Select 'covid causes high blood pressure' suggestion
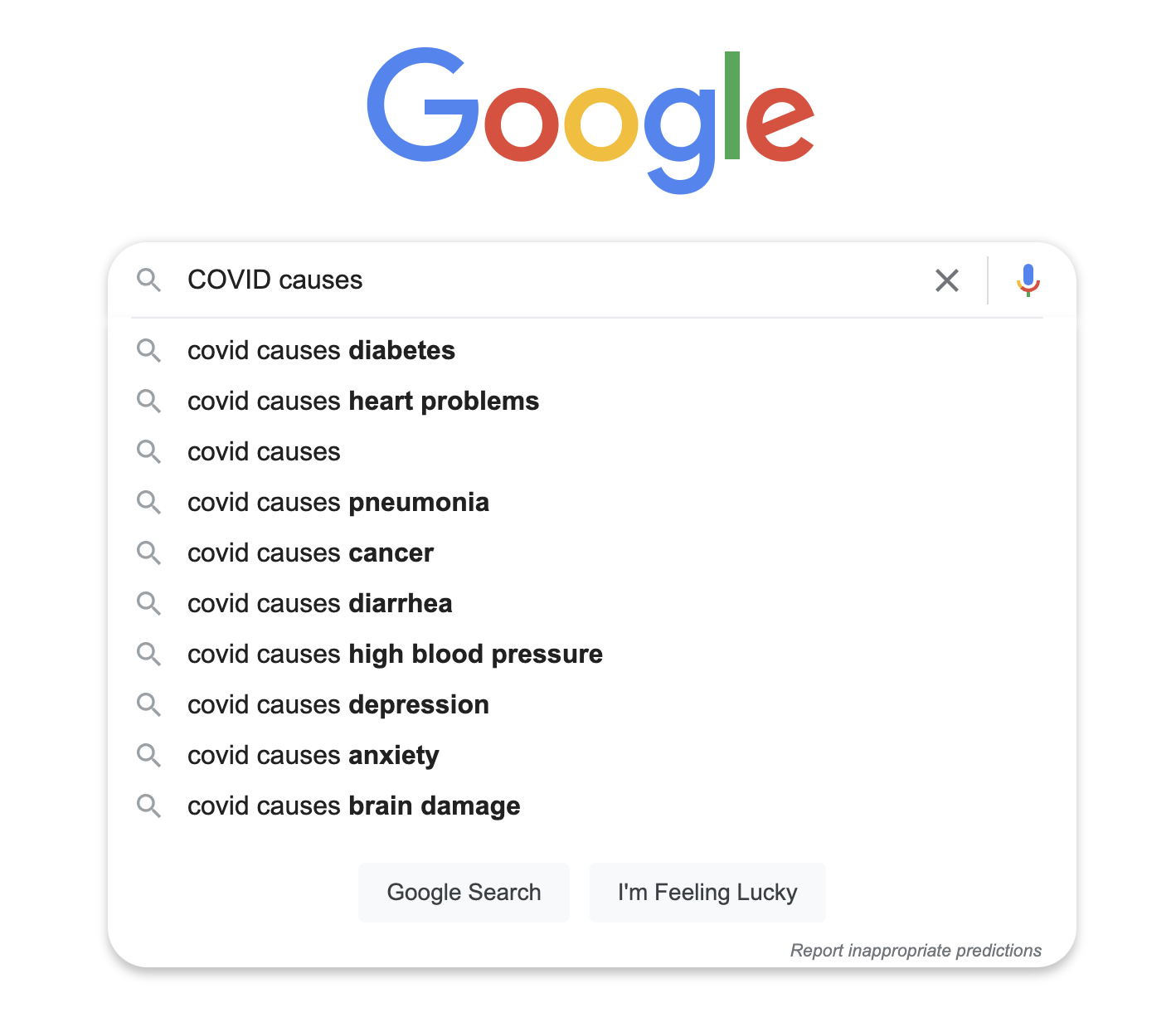 [395, 655]
